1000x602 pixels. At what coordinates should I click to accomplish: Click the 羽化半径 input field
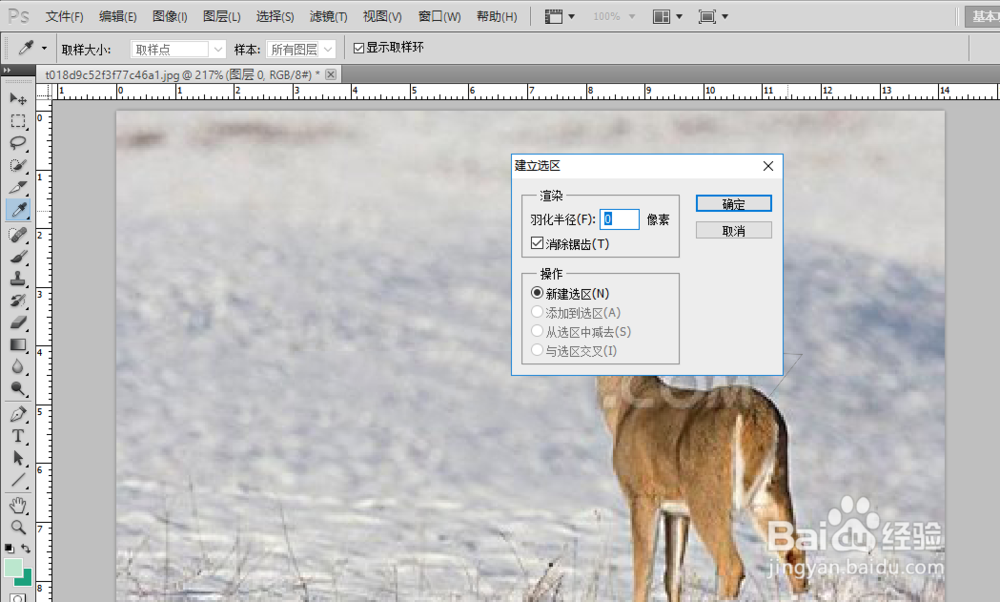click(x=619, y=219)
